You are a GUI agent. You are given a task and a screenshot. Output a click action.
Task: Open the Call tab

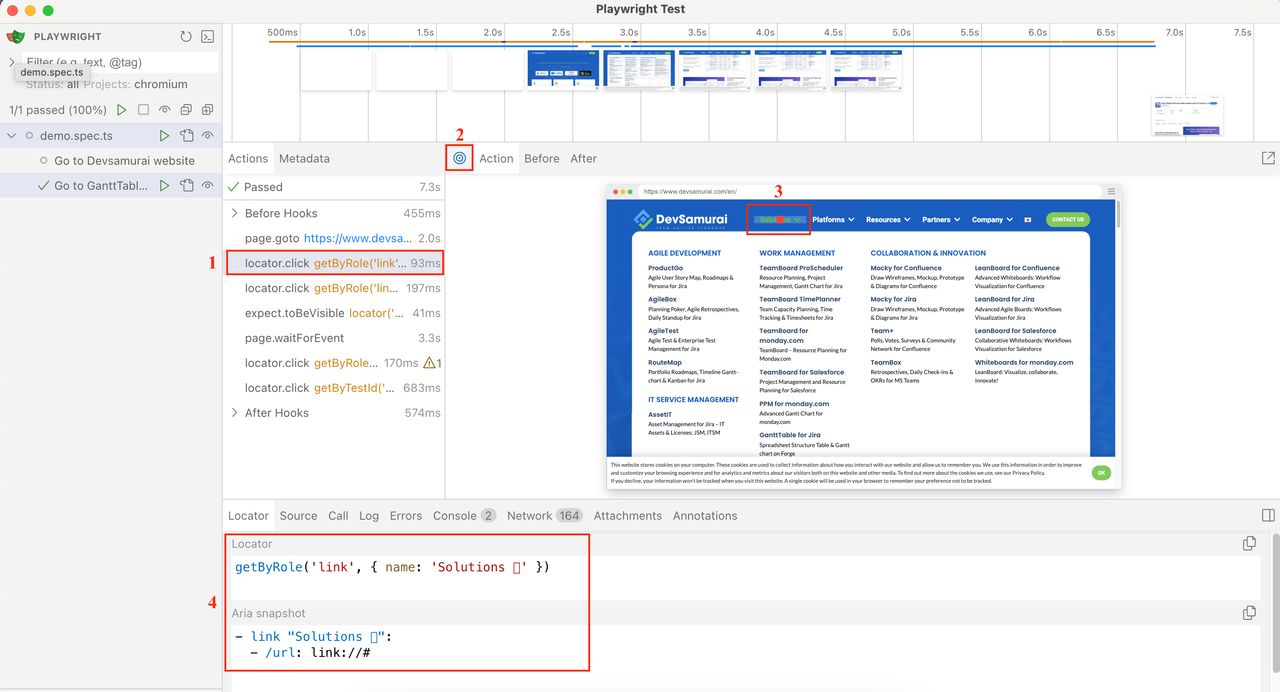click(x=338, y=516)
